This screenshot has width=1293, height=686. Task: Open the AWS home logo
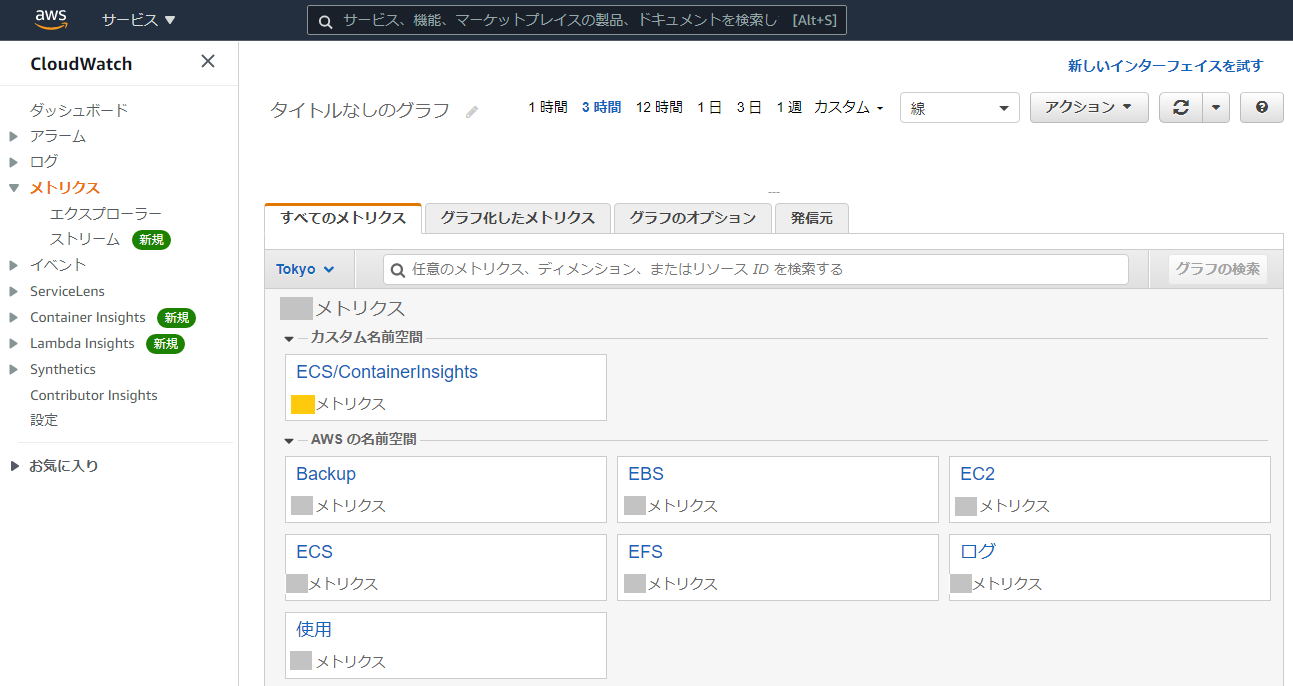(51, 19)
